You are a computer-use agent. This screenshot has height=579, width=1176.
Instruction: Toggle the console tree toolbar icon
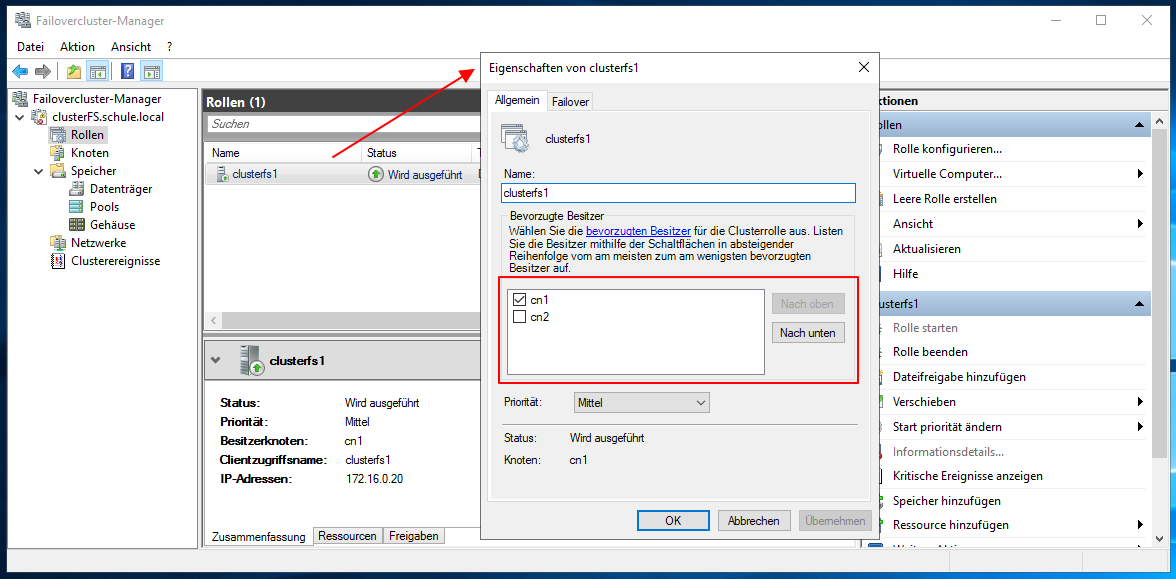pos(95,70)
